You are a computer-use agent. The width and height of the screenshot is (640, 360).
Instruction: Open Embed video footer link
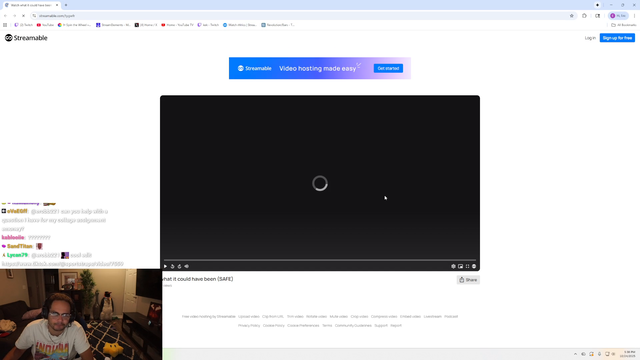click(410, 316)
